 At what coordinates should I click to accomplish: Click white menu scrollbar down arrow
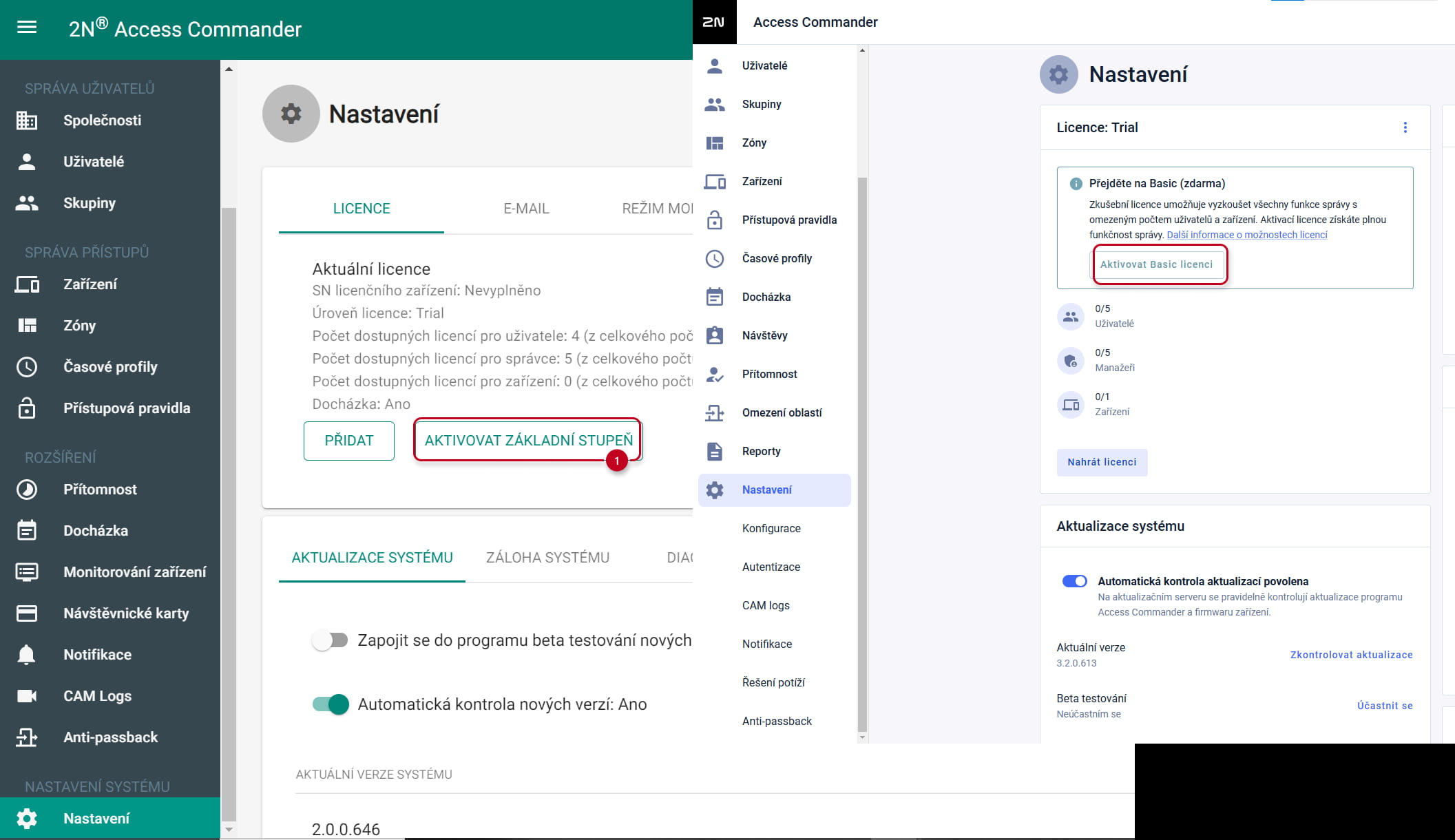(862, 737)
